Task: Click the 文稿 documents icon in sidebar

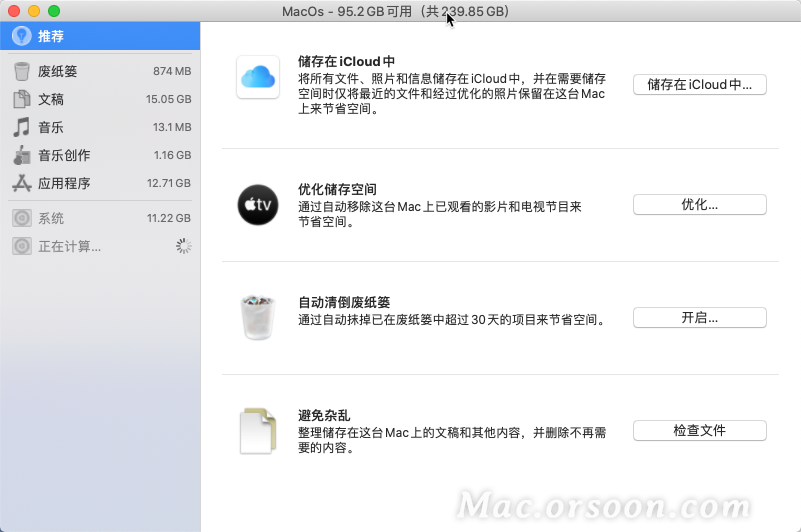Action: pyautogui.click(x=21, y=99)
